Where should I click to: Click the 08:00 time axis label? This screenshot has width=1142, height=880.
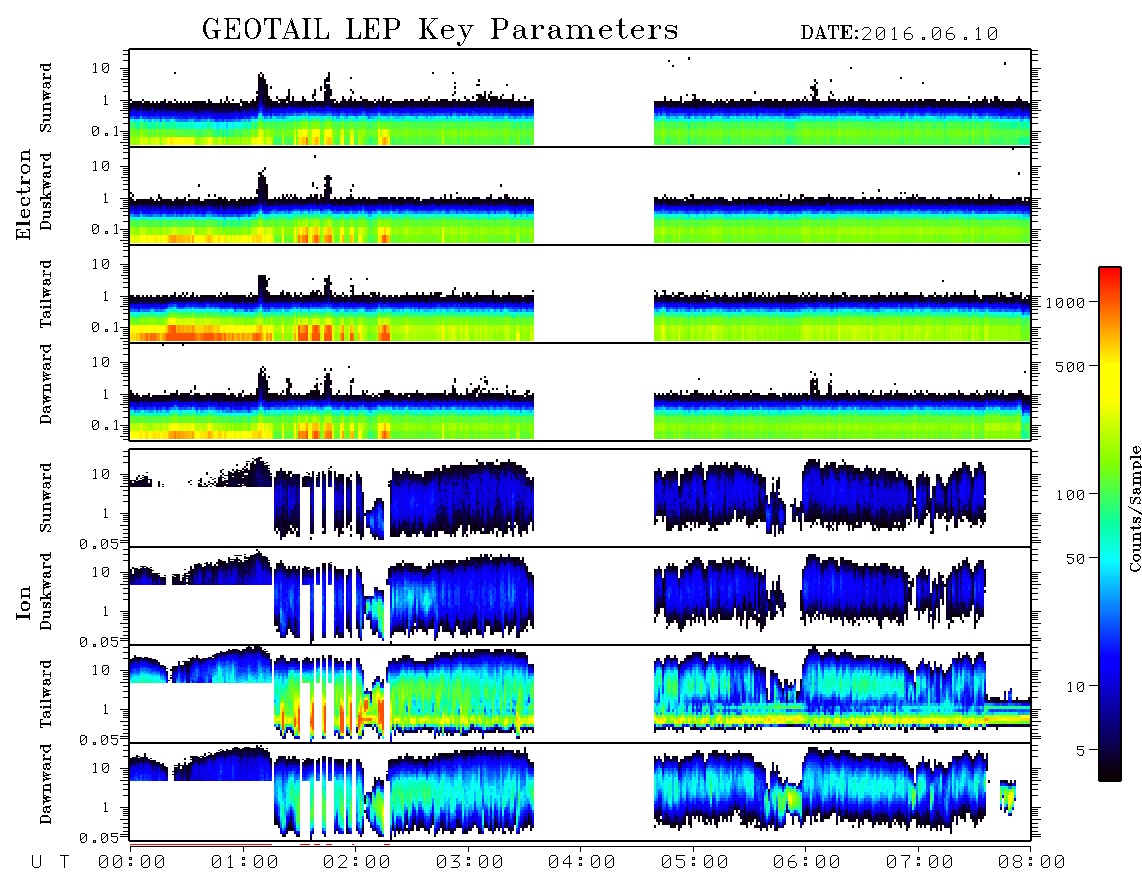point(1032,863)
